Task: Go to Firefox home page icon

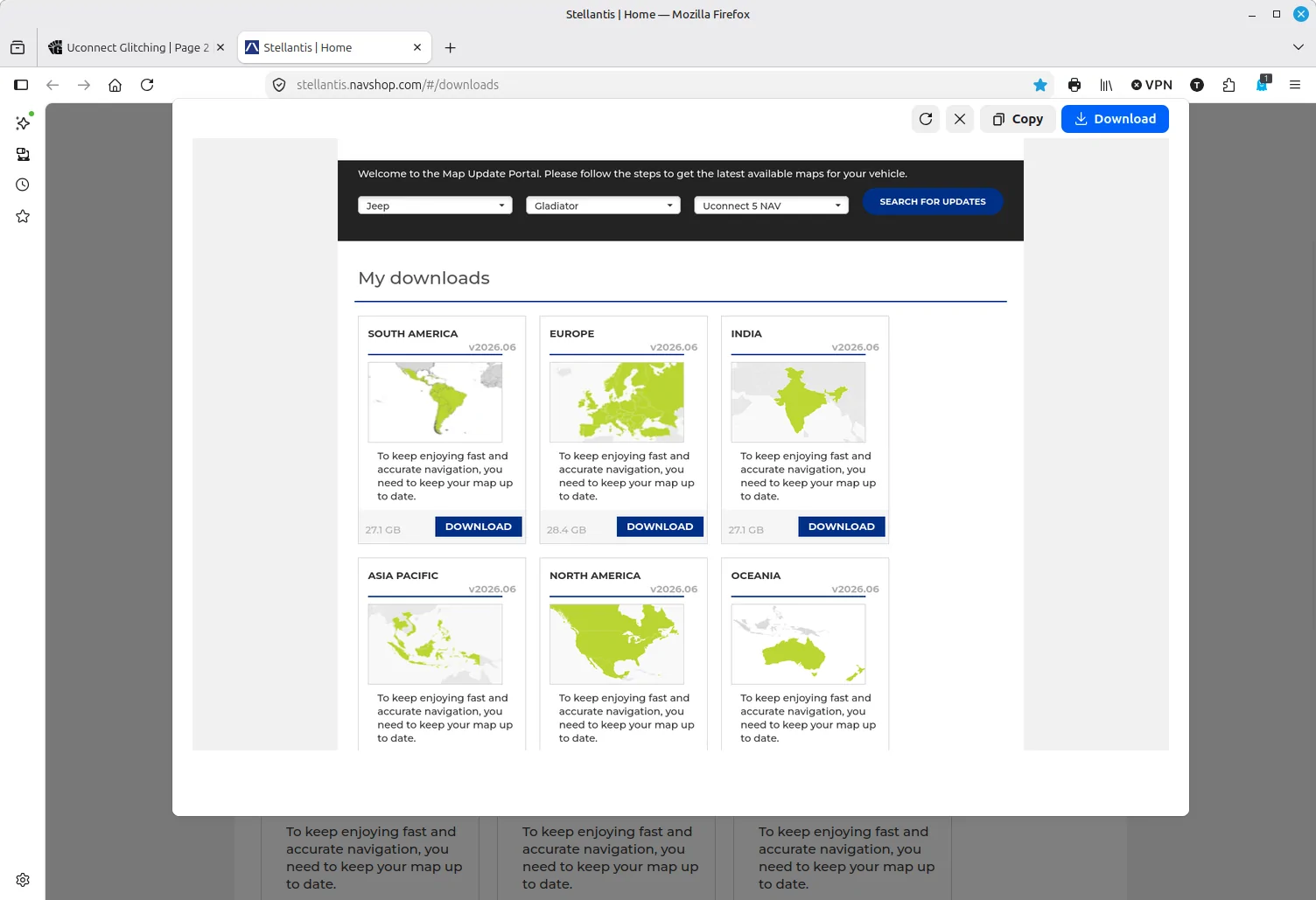Action: (x=115, y=85)
